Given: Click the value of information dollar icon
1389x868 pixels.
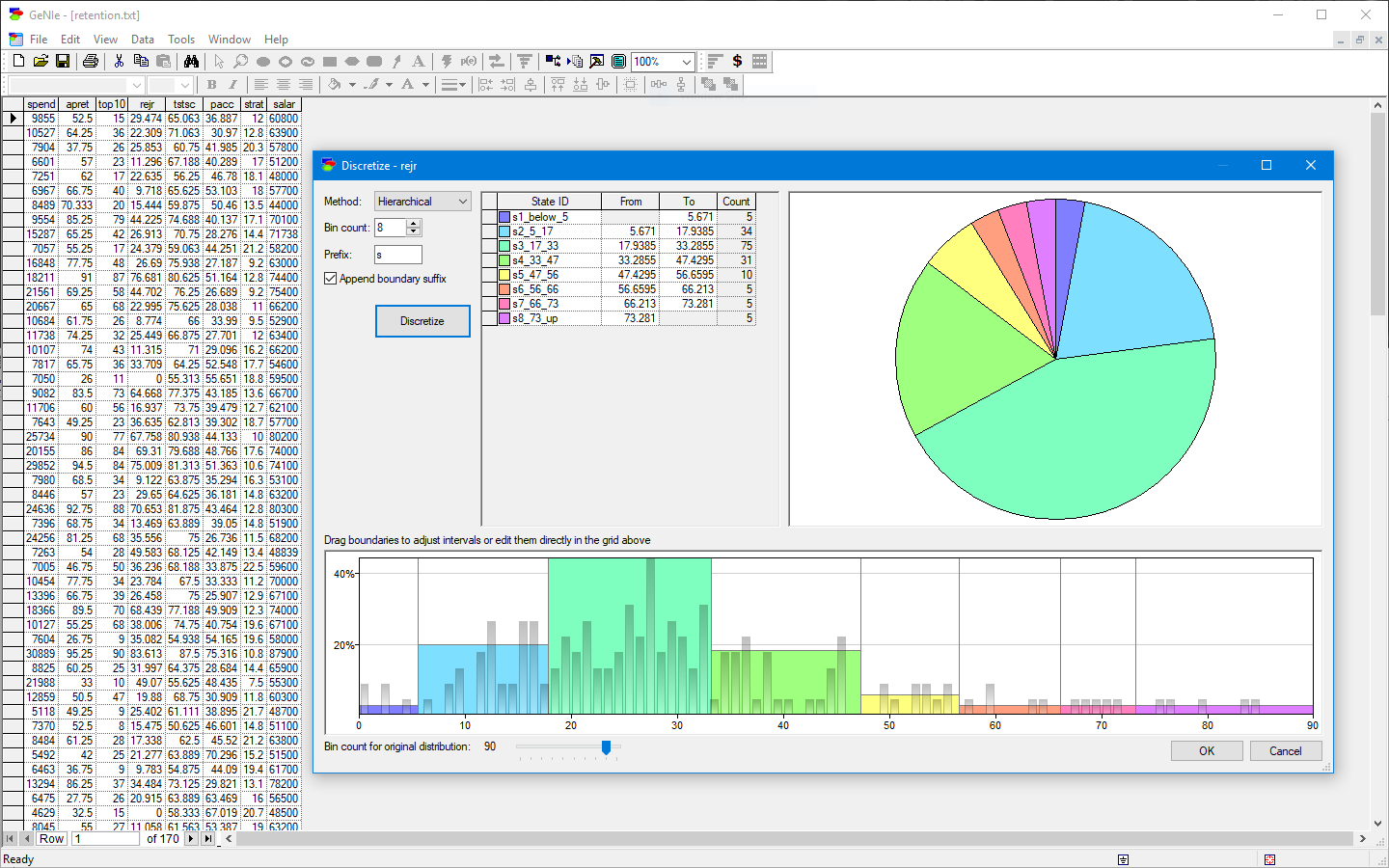Looking at the screenshot, I should (x=738, y=61).
